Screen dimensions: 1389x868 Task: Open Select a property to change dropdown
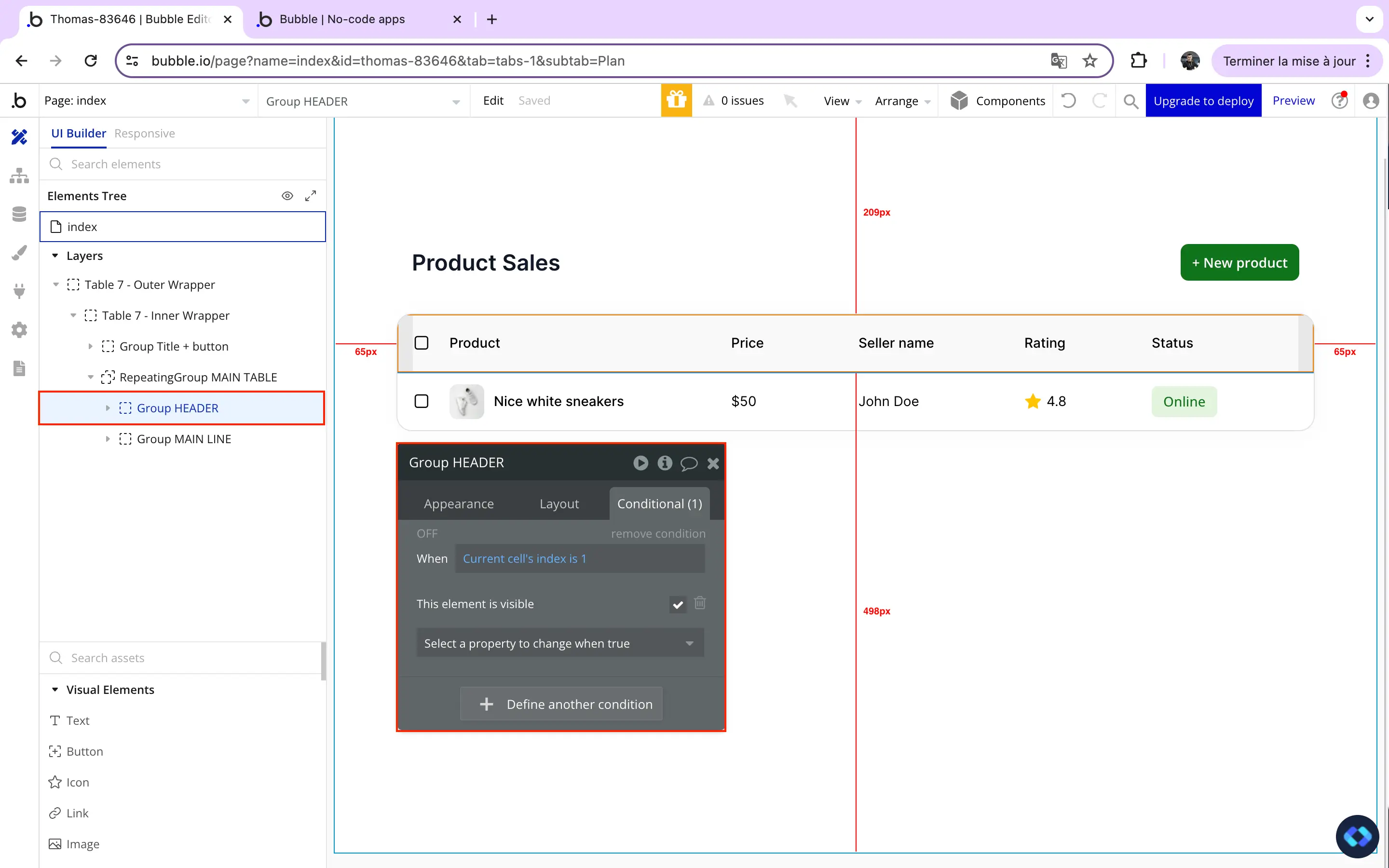tap(559, 643)
